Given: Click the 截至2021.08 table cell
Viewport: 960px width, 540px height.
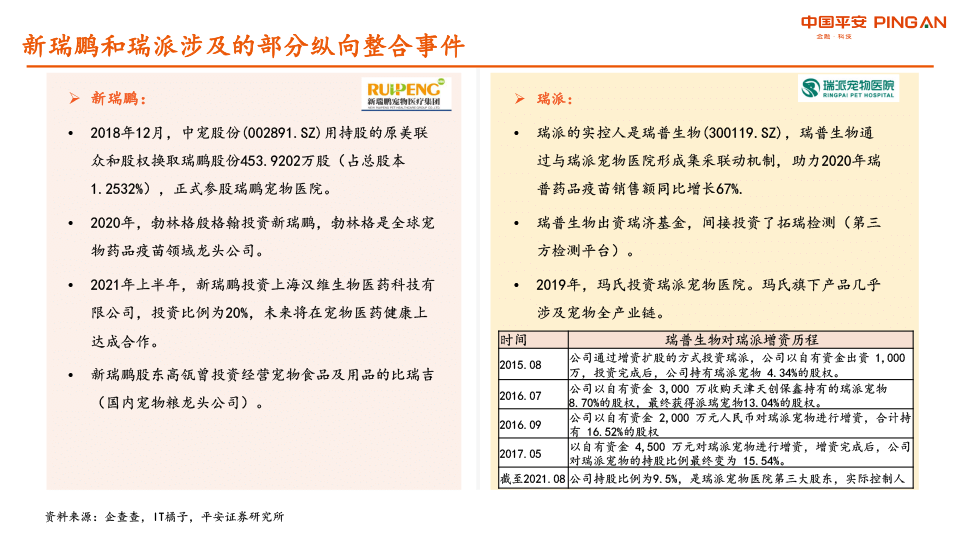Looking at the screenshot, I should point(532,479).
